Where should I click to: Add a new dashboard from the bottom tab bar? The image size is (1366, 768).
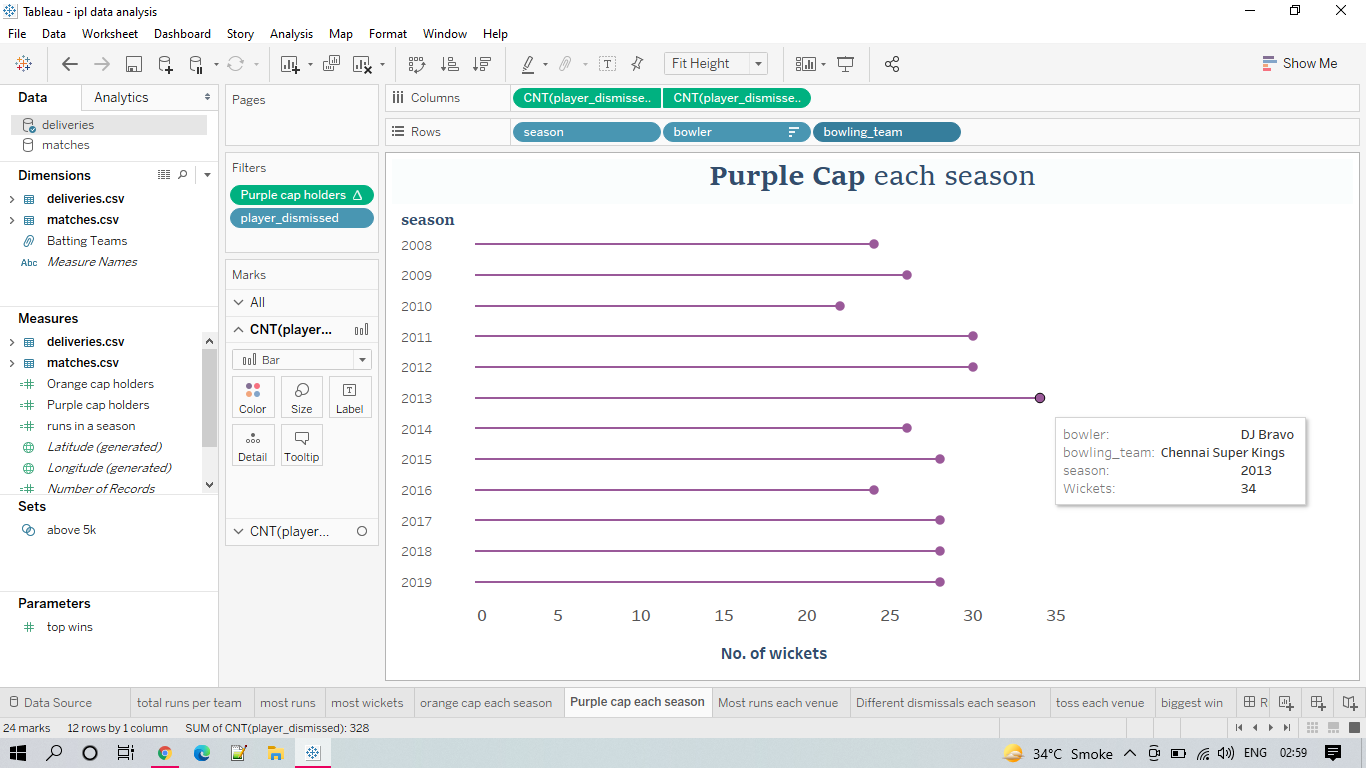click(1318, 703)
